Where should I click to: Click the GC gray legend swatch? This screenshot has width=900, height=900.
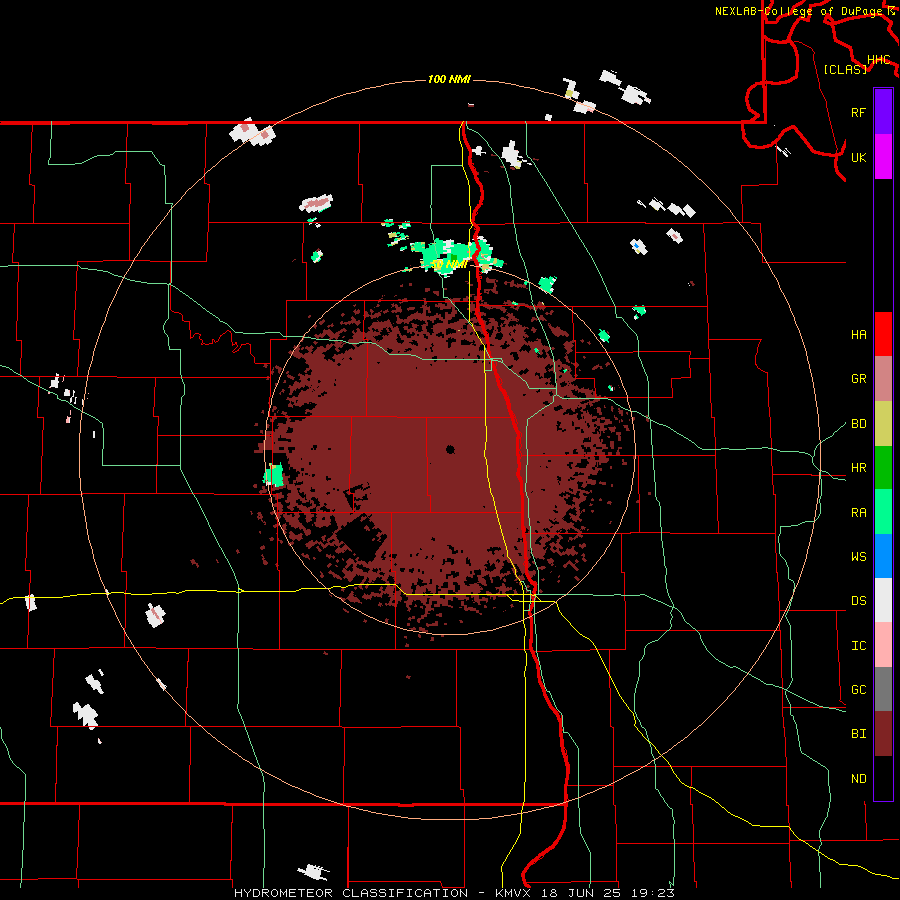[x=883, y=689]
